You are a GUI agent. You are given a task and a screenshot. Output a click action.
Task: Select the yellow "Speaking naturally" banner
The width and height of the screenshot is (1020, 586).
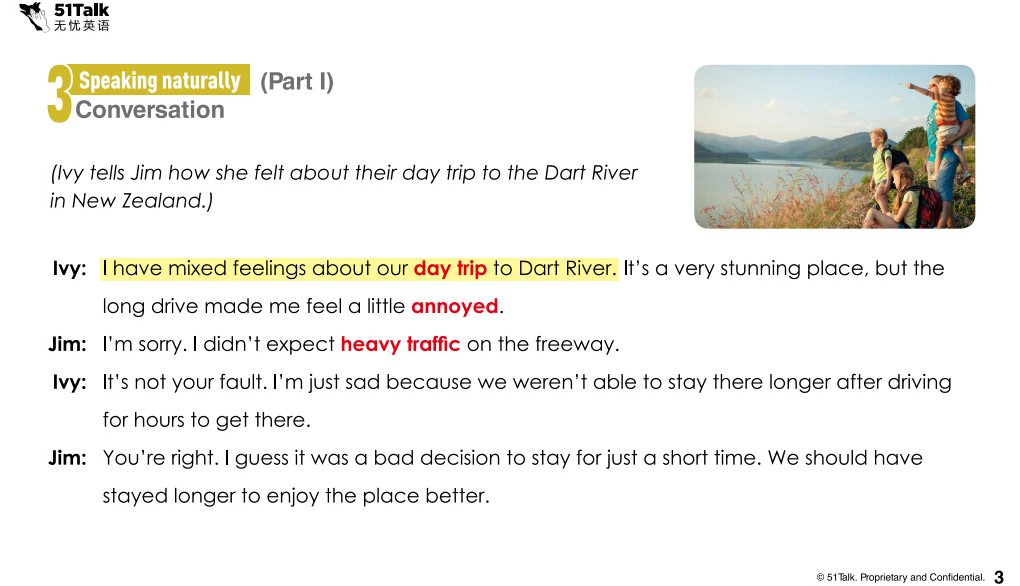click(160, 81)
